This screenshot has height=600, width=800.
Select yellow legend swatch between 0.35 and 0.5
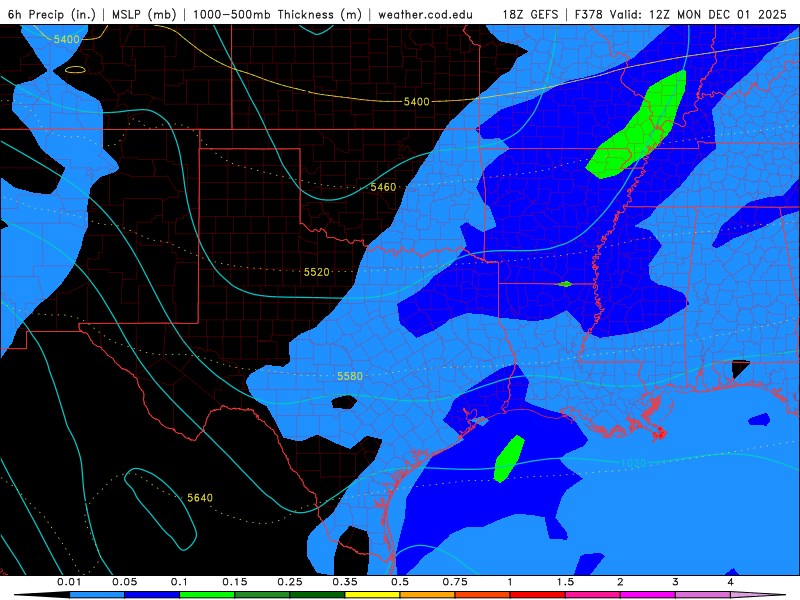coord(372,595)
